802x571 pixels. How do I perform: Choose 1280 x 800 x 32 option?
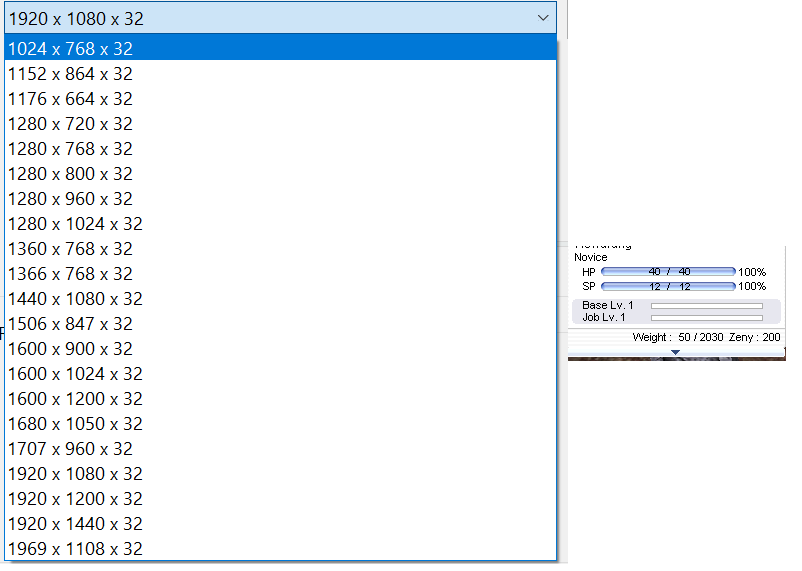pyautogui.click(x=280, y=174)
